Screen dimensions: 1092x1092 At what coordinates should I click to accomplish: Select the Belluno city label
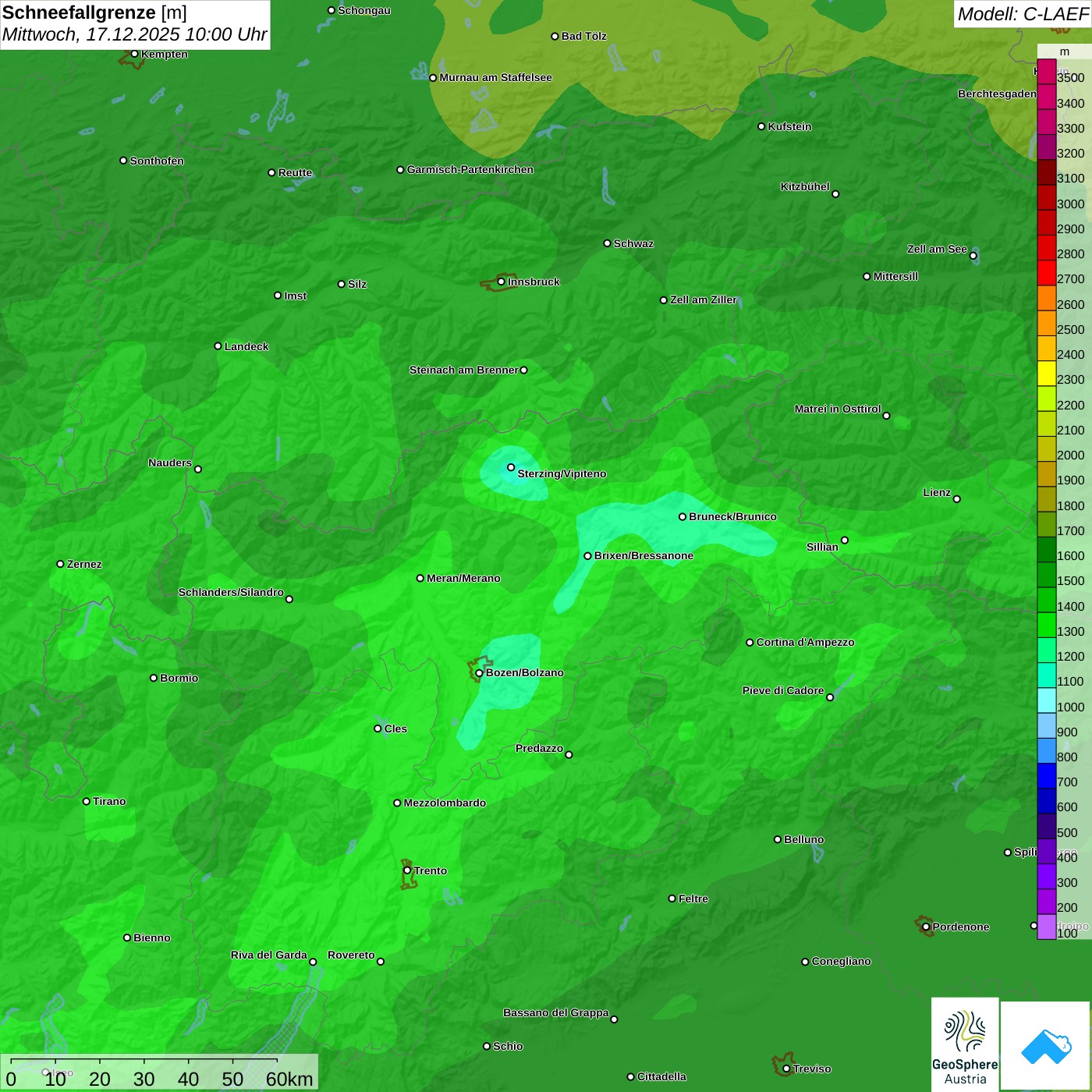pos(804,839)
